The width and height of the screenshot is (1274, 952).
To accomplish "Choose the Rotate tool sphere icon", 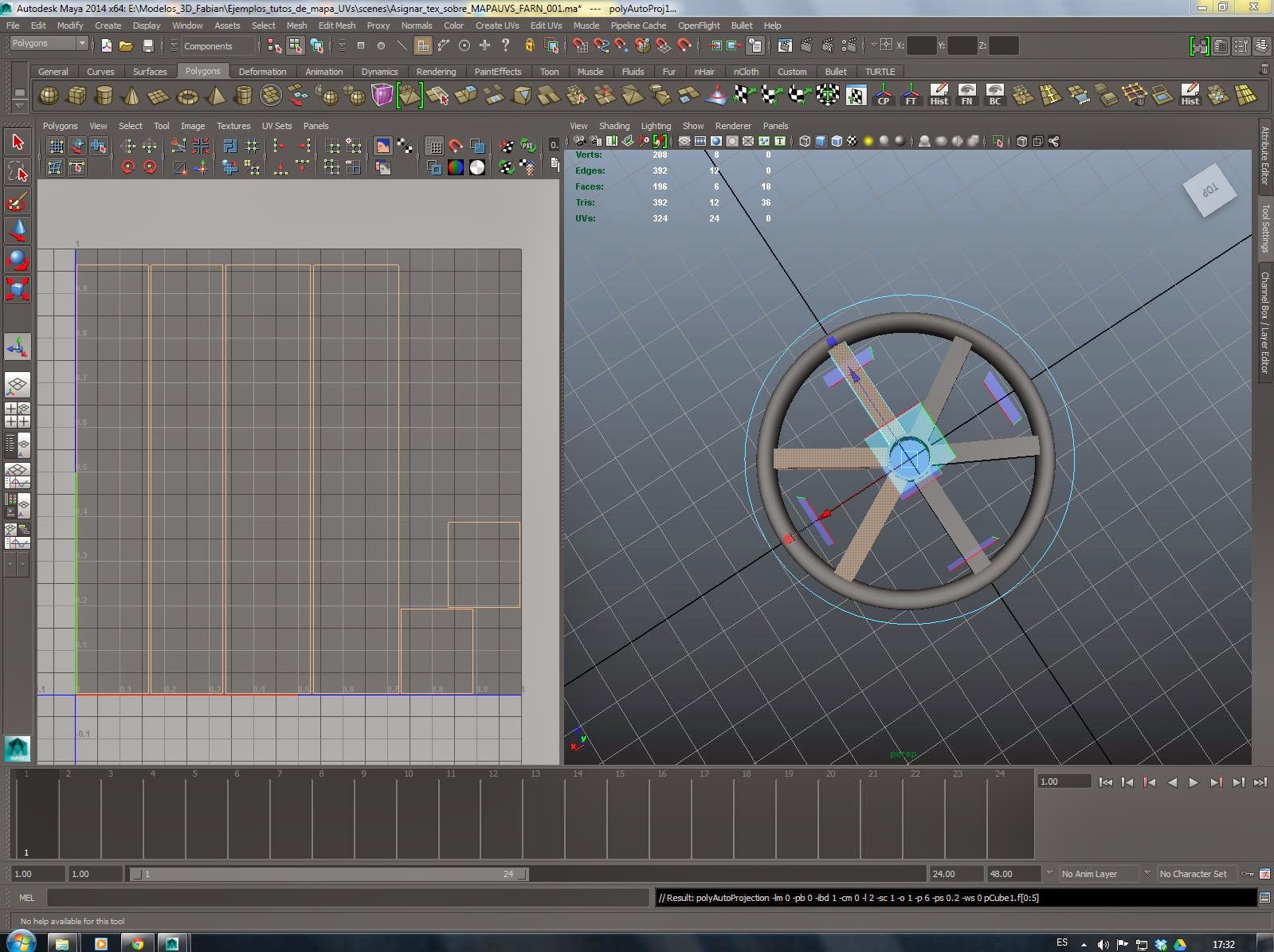I will point(18,260).
